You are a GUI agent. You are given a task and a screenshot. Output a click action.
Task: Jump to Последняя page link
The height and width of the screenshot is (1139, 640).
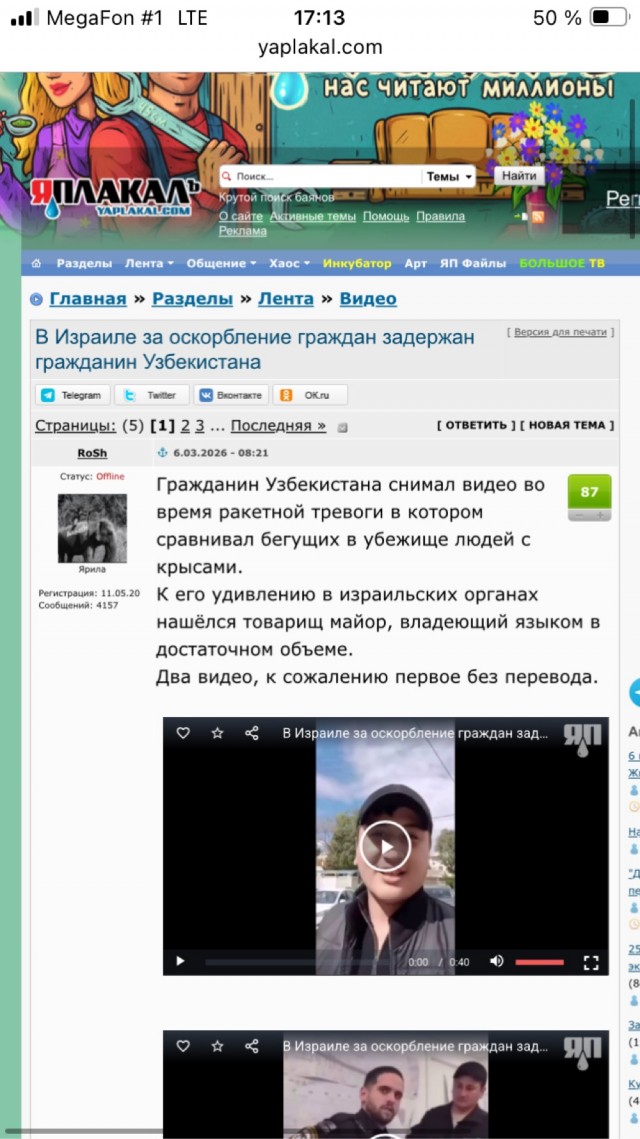pyautogui.click(x=278, y=426)
